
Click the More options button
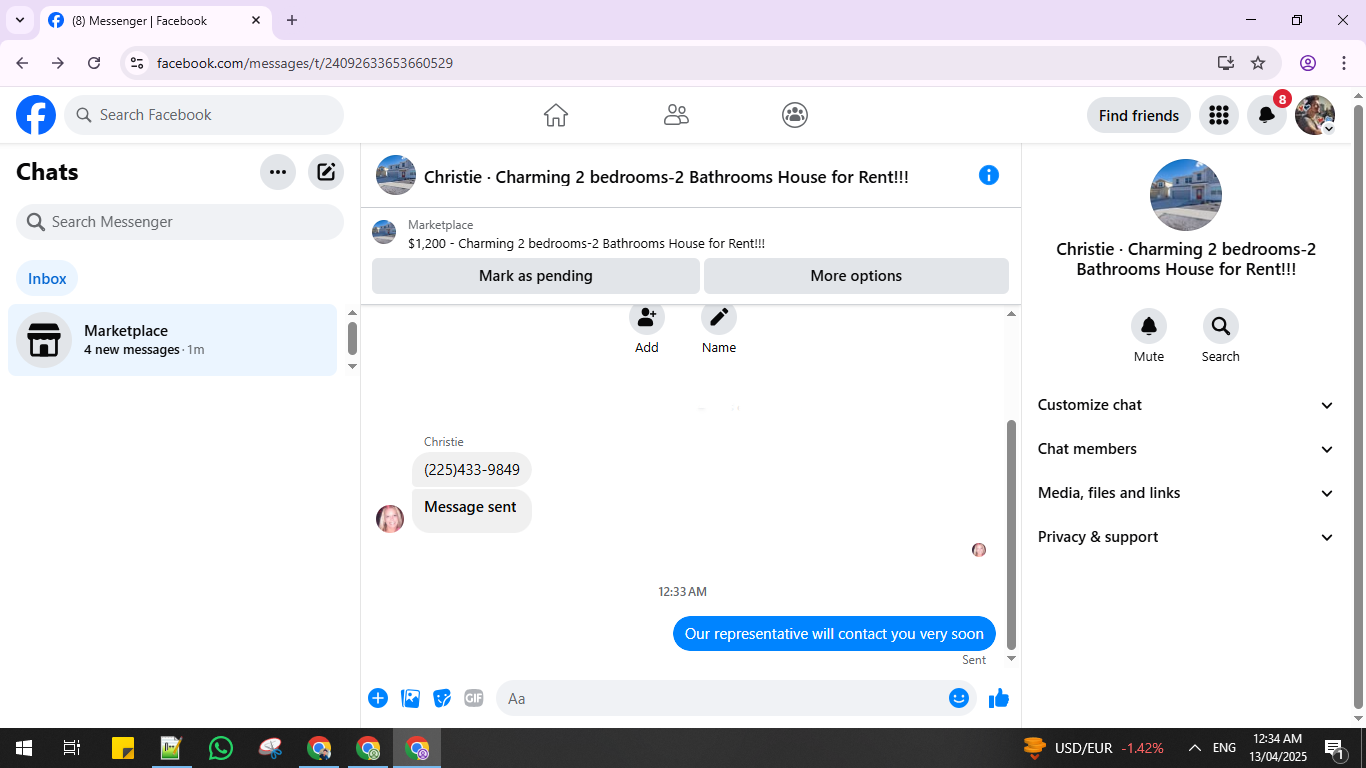[856, 276]
